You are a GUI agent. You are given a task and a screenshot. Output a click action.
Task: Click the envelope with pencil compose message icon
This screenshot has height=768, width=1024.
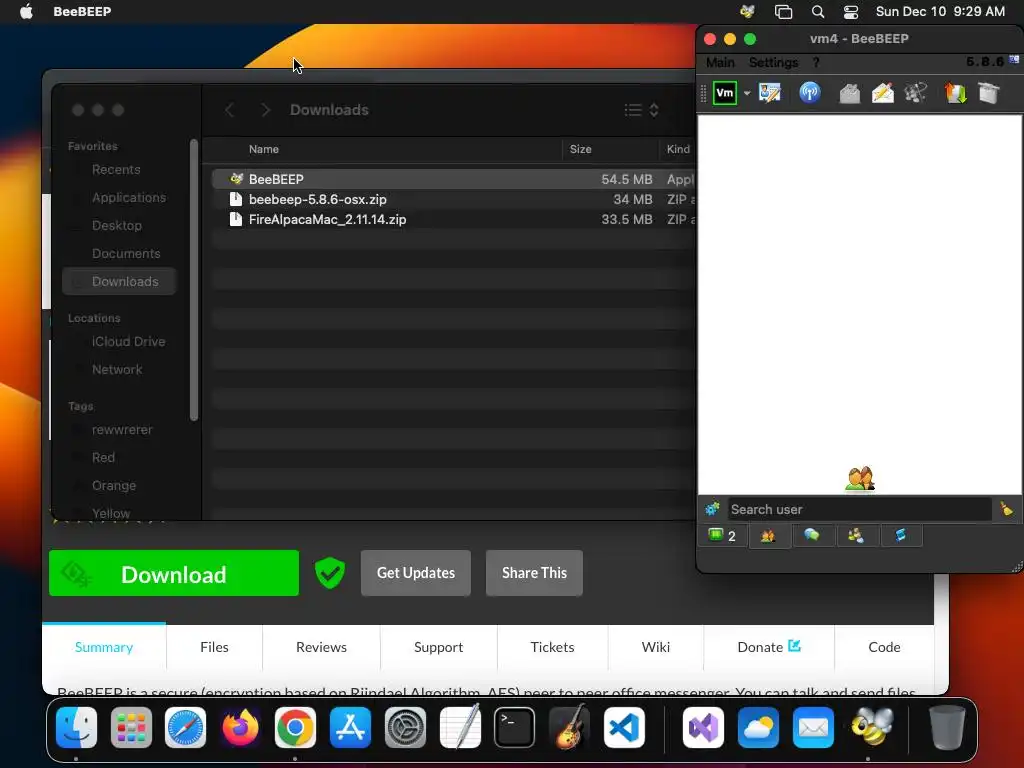(x=883, y=93)
